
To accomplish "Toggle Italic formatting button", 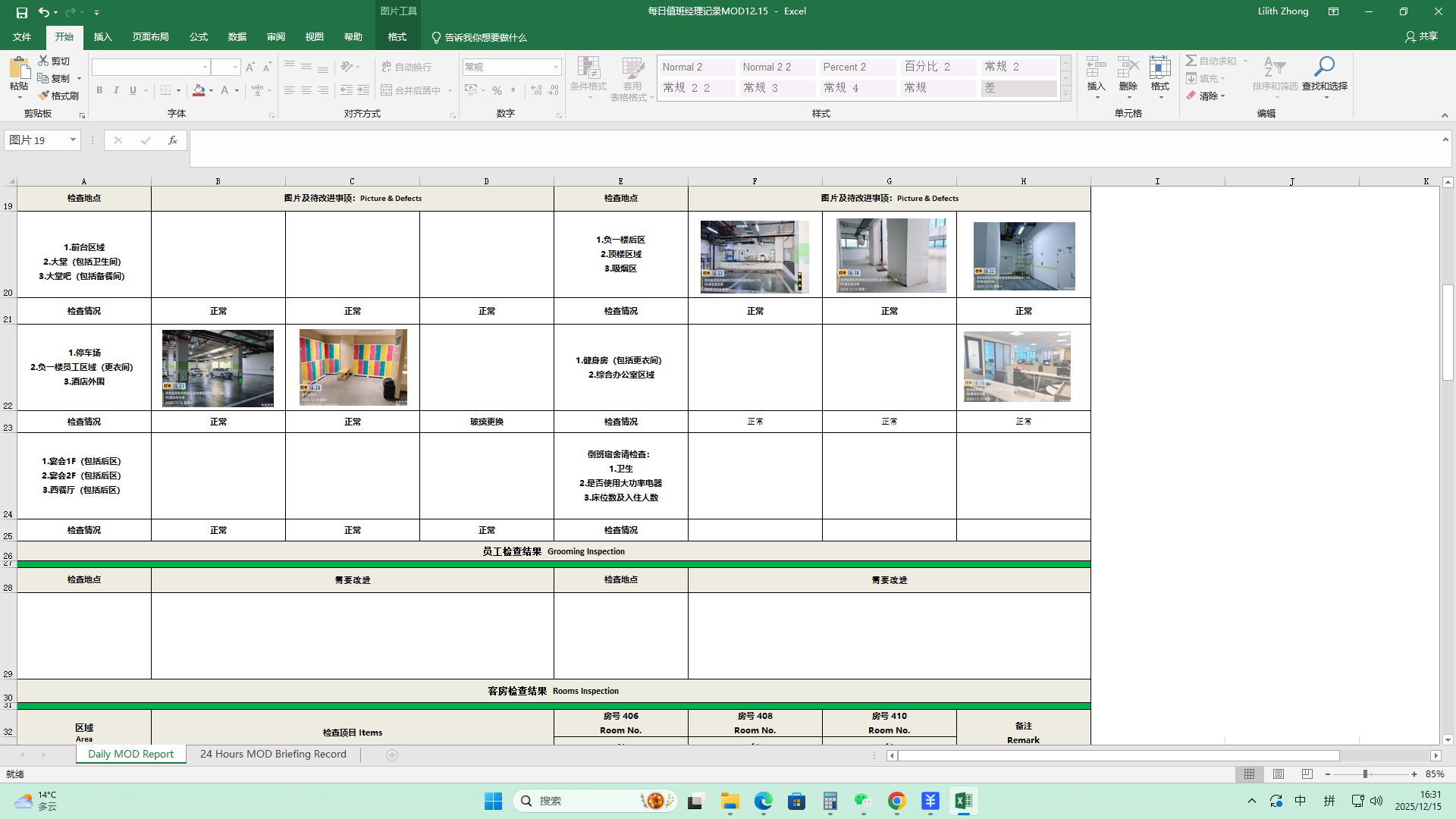I will (x=116, y=90).
